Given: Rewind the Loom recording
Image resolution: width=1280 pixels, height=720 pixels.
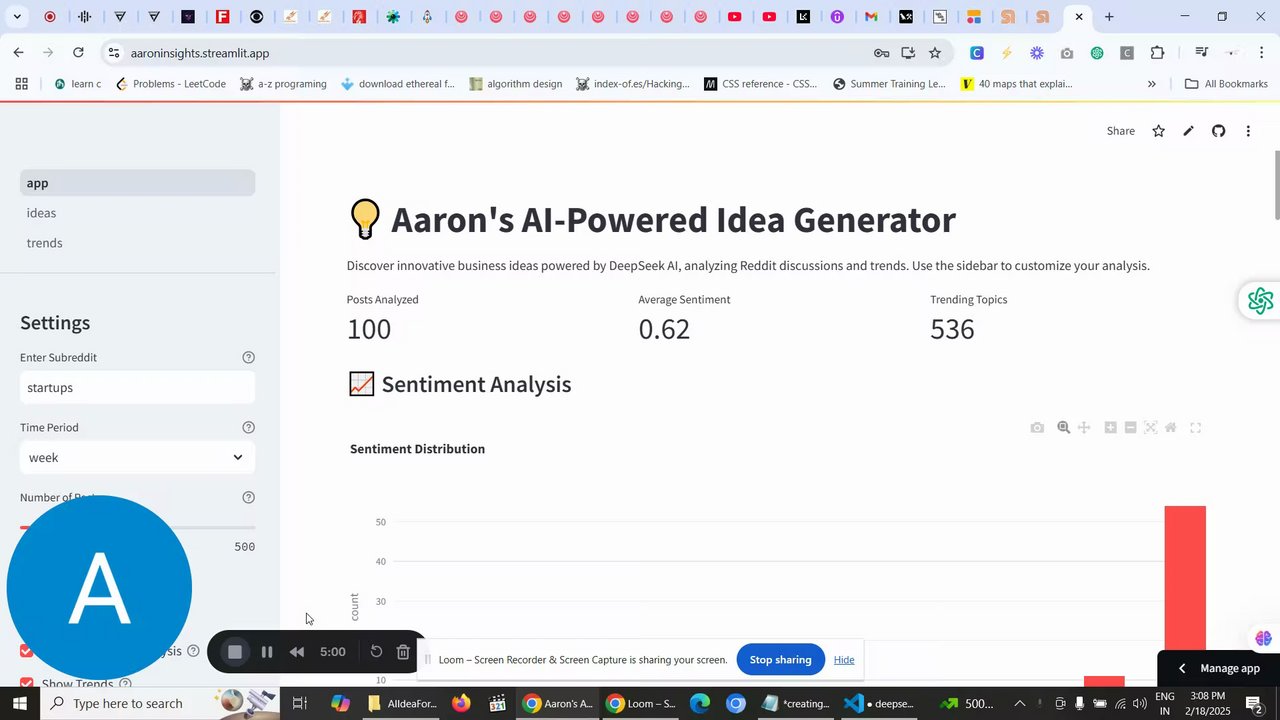Looking at the screenshot, I should point(297,652).
